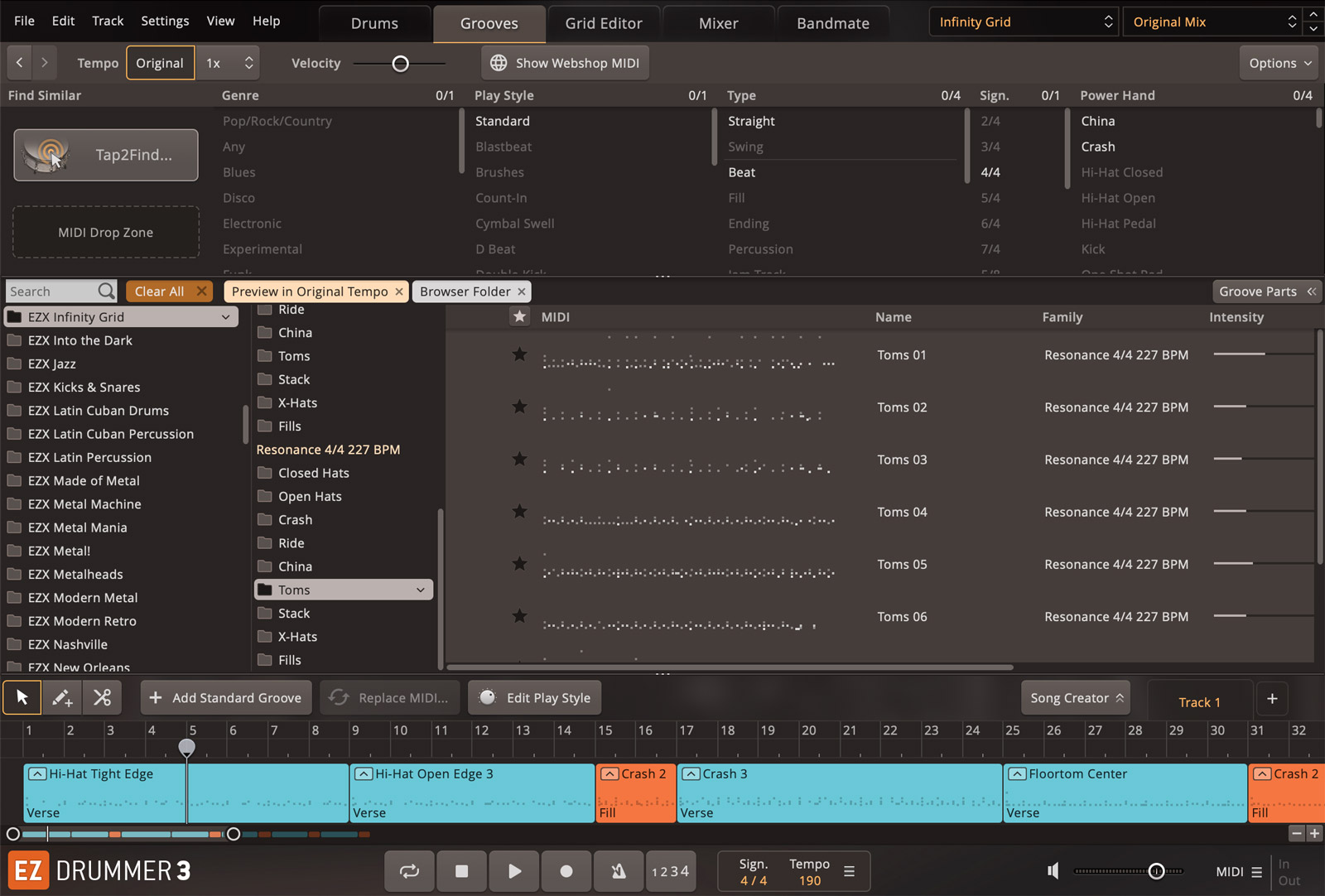Screen dimensions: 1325x896
Task: Select the arrow pointer tool
Action: 22,698
